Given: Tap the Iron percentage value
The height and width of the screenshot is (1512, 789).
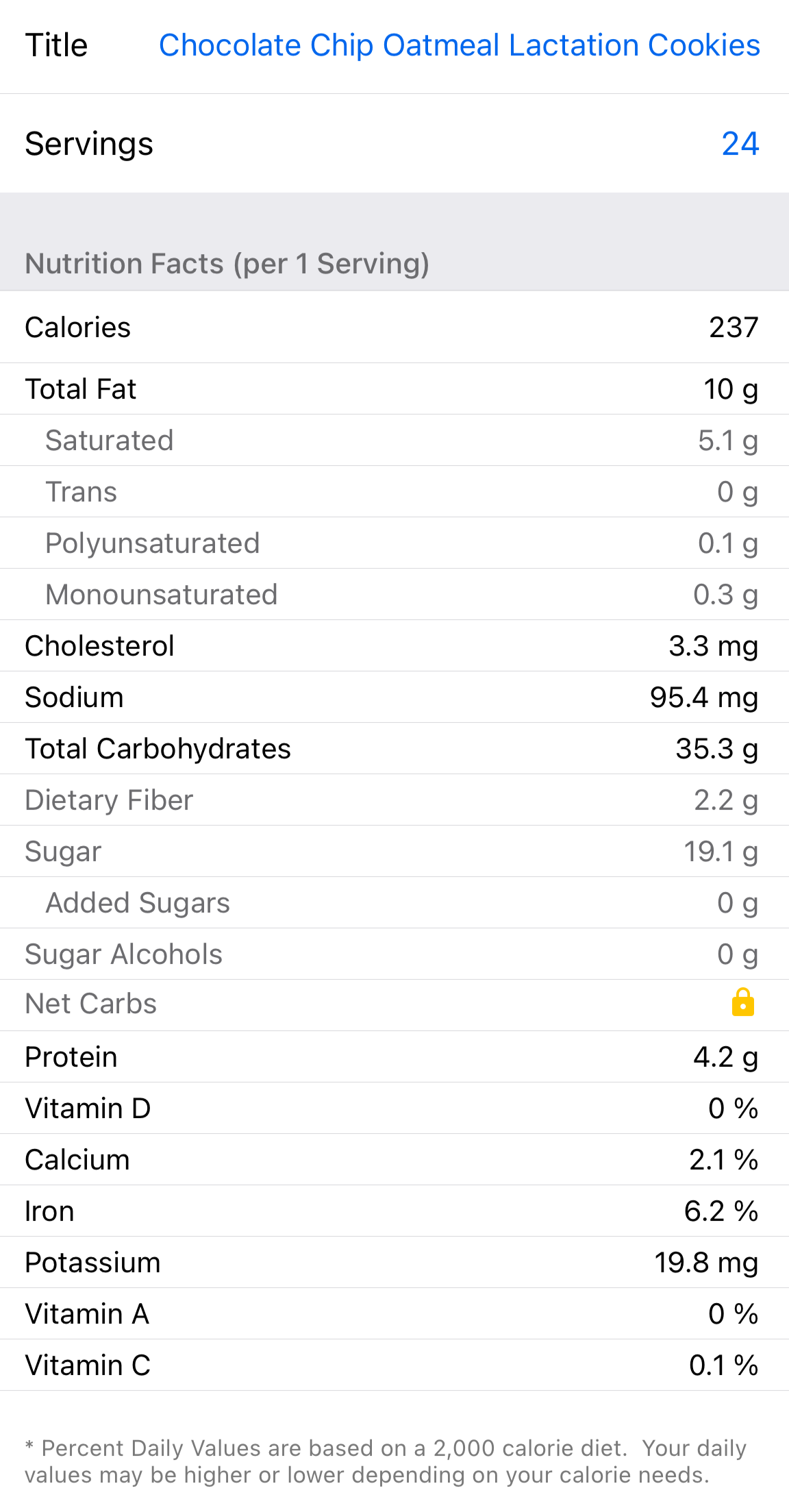Looking at the screenshot, I should (x=721, y=1211).
